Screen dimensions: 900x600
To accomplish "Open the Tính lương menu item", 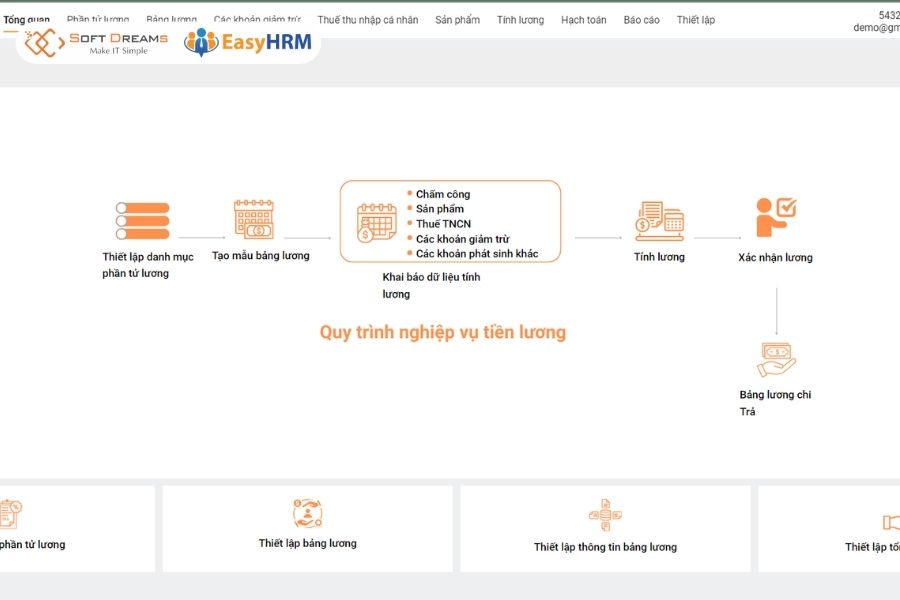I will click(521, 20).
